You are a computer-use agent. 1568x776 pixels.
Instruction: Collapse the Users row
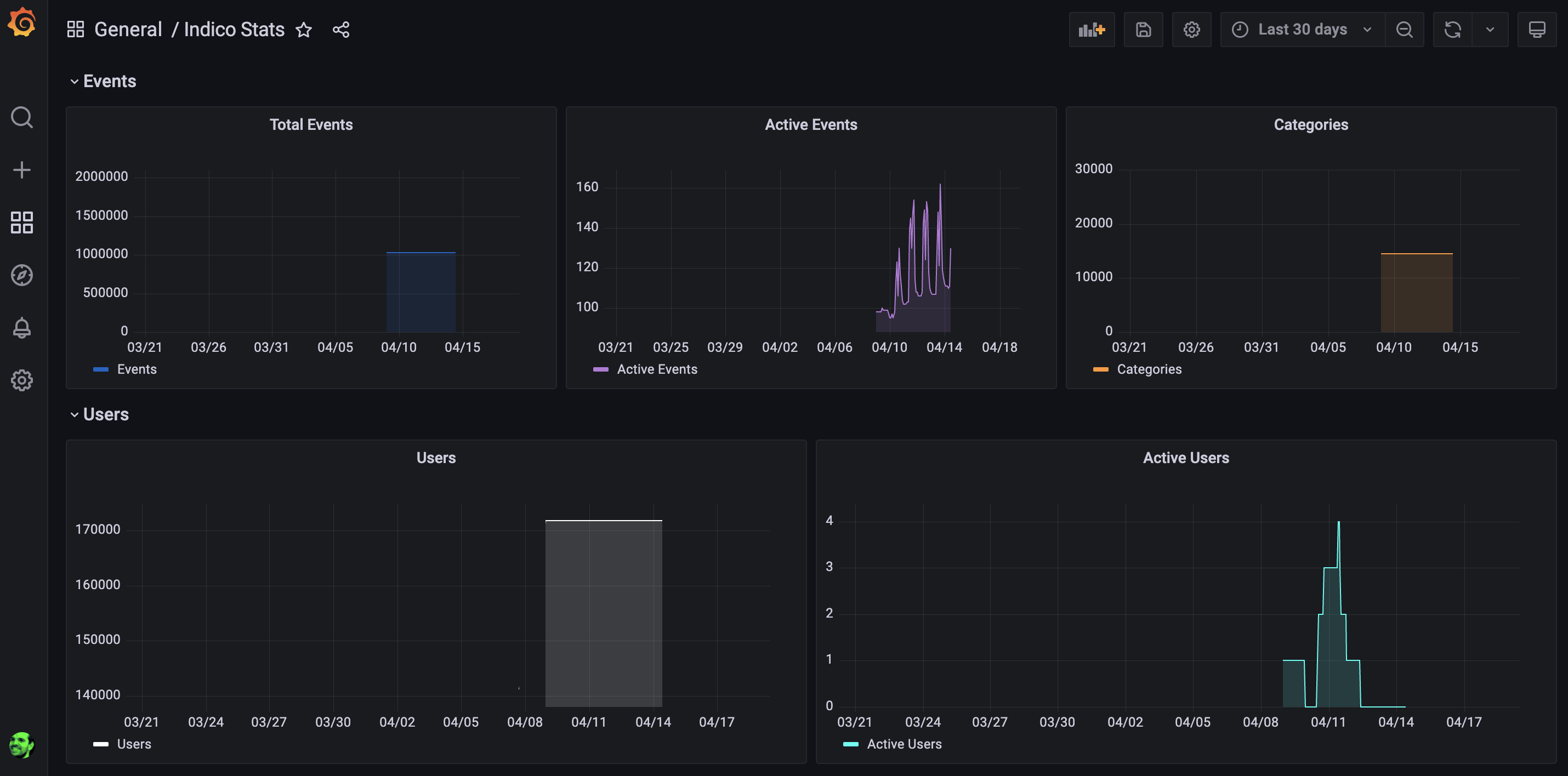(x=105, y=414)
